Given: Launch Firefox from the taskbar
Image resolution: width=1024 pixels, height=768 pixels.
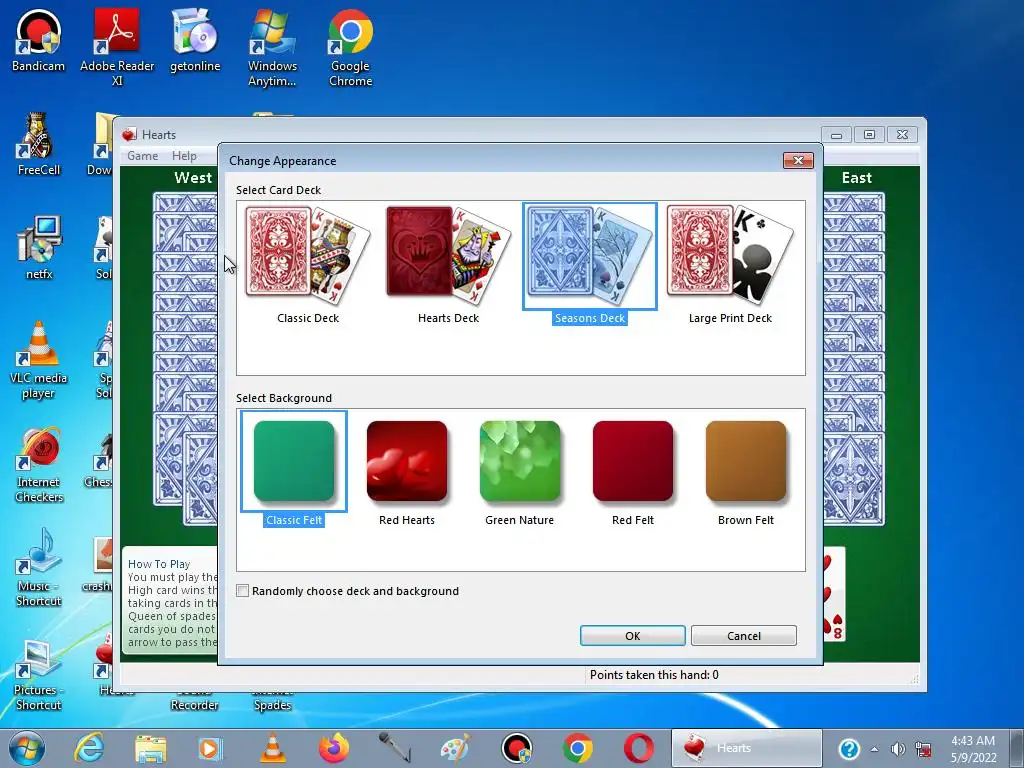Looking at the screenshot, I should 334,748.
